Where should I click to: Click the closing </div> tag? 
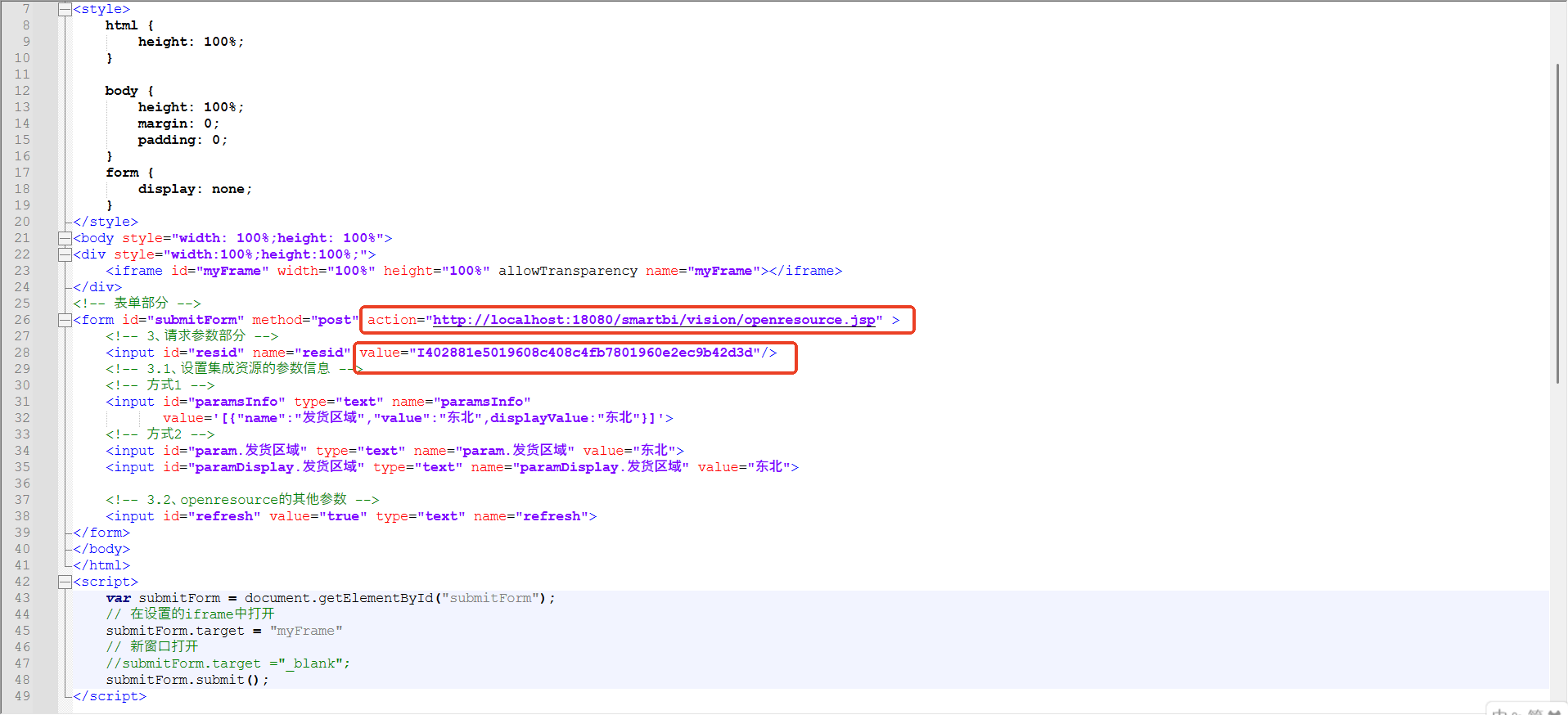[x=97, y=287]
